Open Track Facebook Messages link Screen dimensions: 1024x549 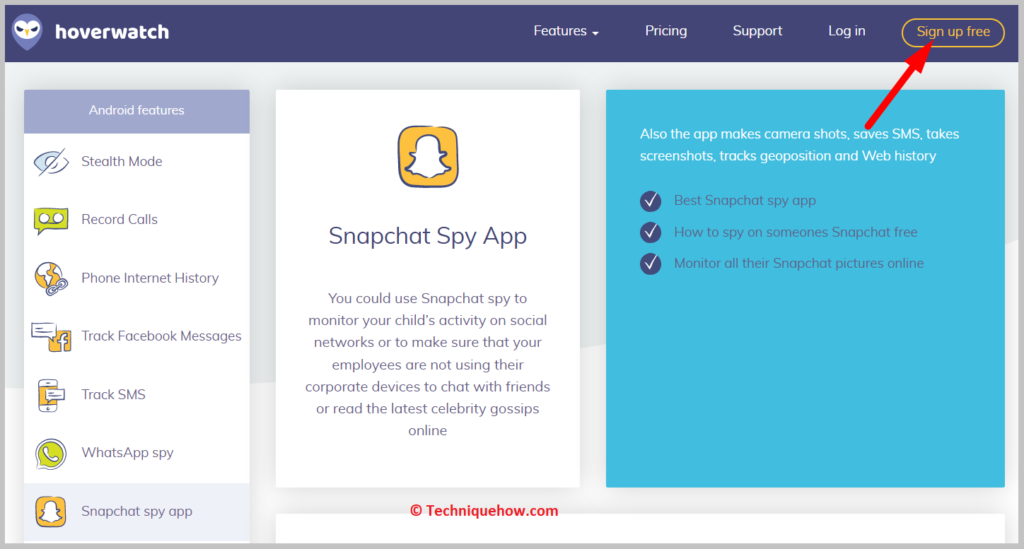pos(161,336)
